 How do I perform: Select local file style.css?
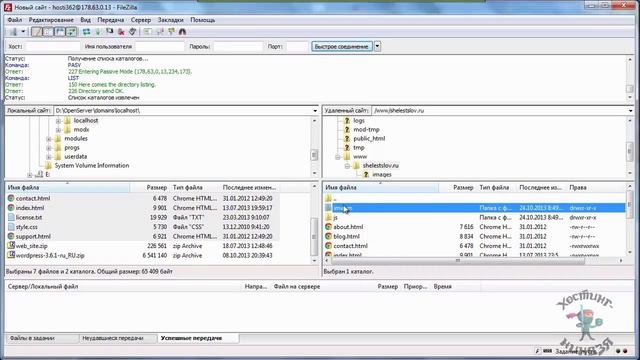[27, 227]
